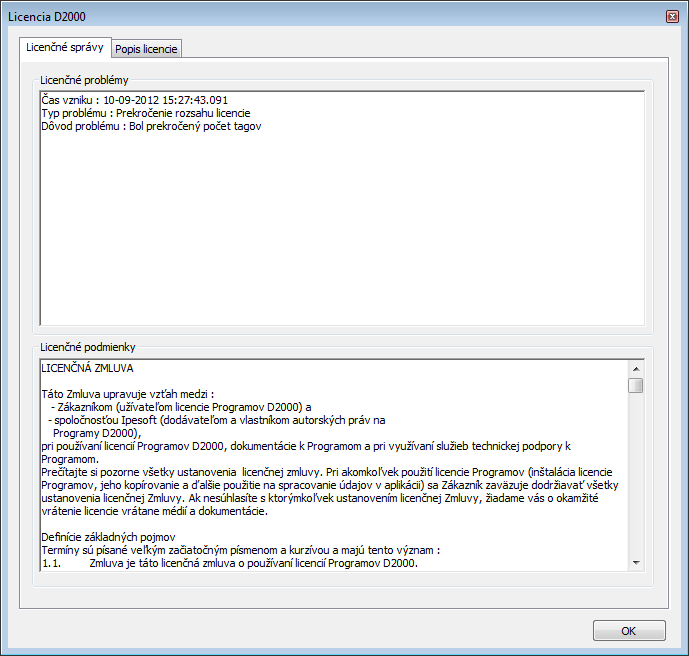This screenshot has height=656, width=689.
Task: Click the 'Licenčné podmienky' group label
Action: [x=87, y=347]
